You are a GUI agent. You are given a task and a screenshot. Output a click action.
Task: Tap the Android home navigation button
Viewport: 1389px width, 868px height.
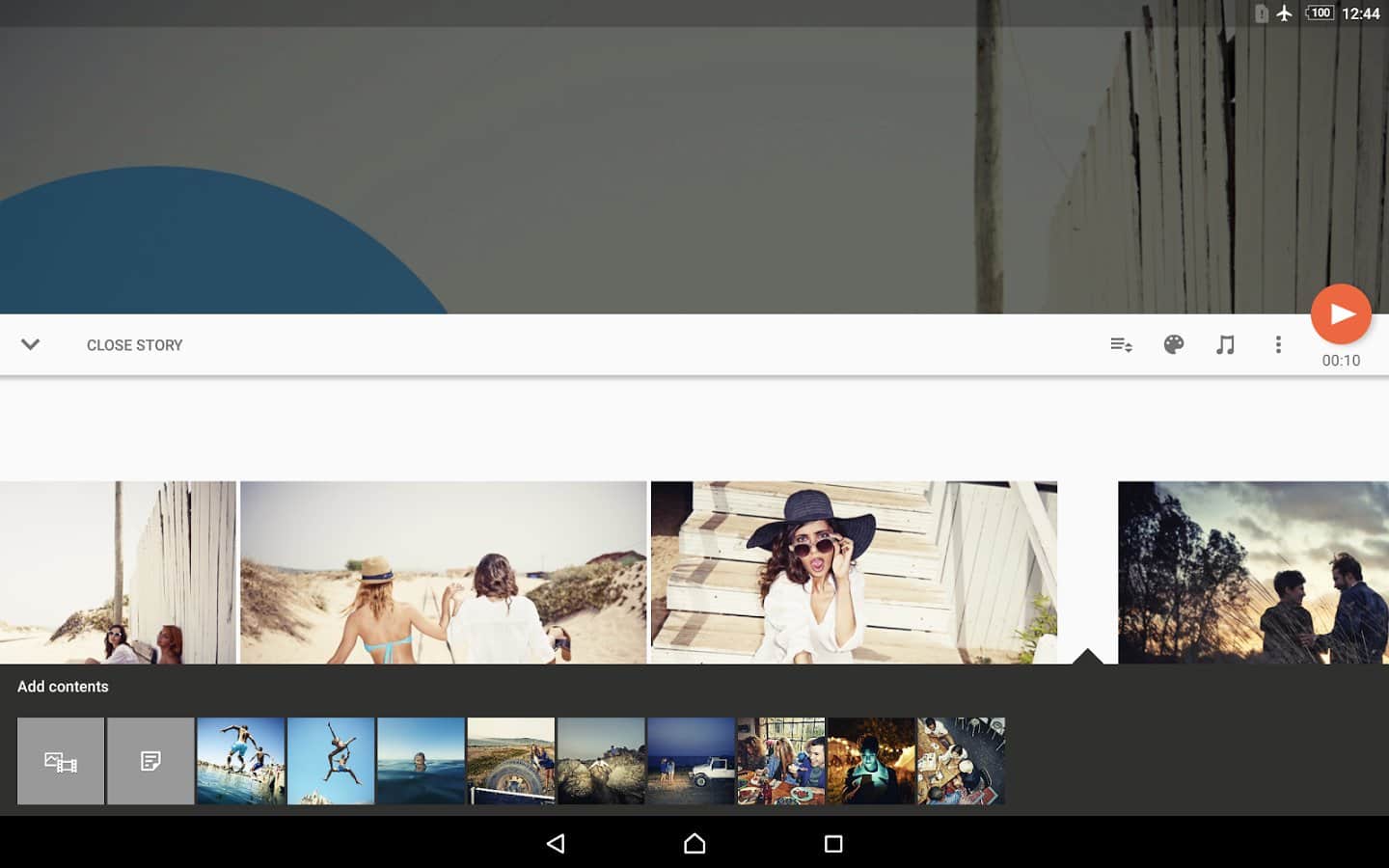(694, 844)
